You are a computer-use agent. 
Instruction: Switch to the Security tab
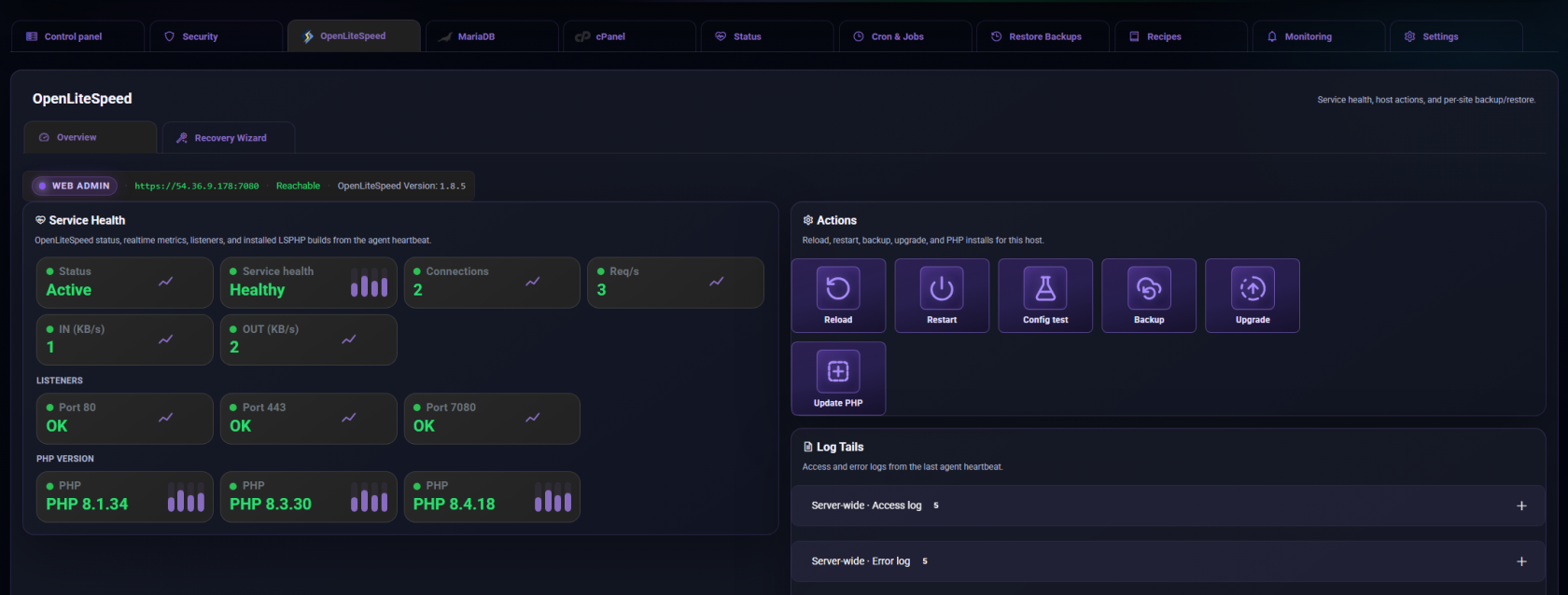pos(216,36)
